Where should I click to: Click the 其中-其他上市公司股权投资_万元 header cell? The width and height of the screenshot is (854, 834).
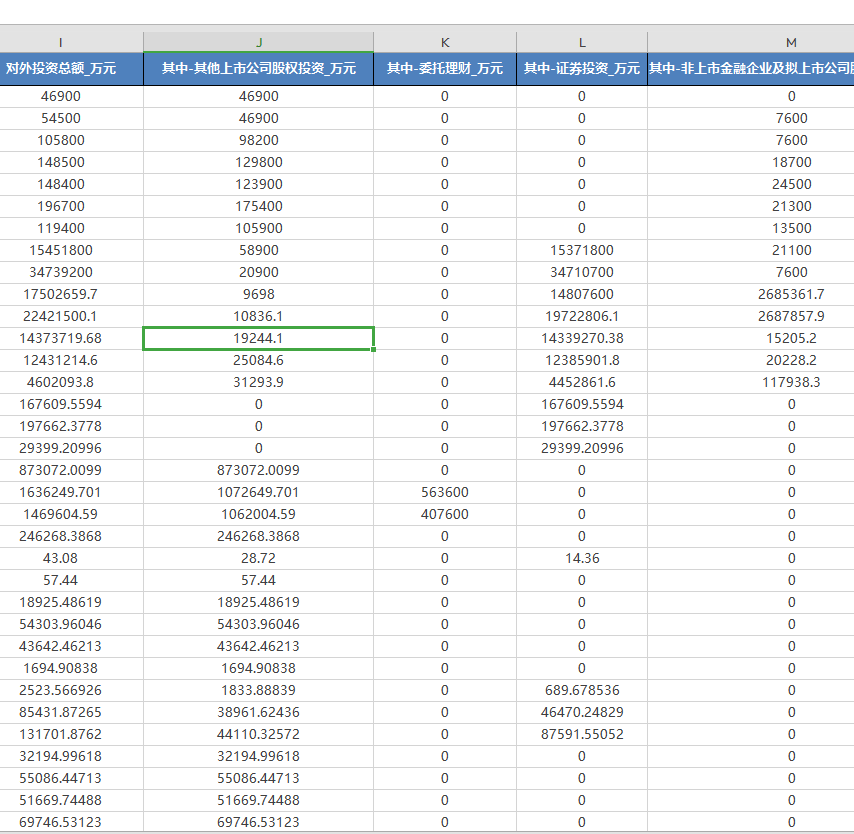click(259, 69)
